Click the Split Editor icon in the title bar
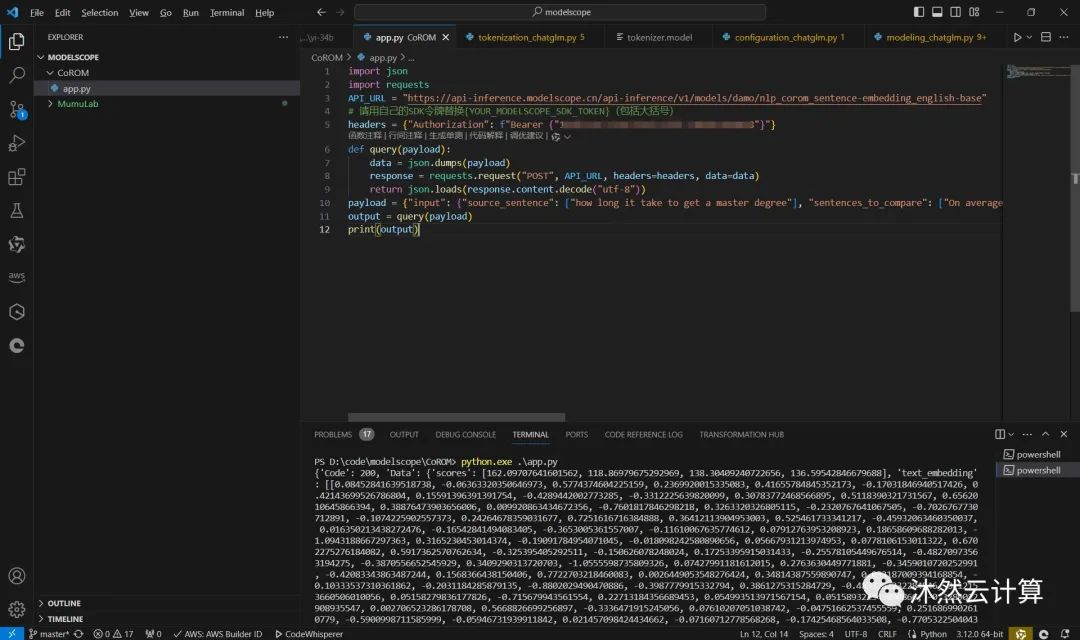Image resolution: width=1080 pixels, height=640 pixels. click(x=1045, y=36)
